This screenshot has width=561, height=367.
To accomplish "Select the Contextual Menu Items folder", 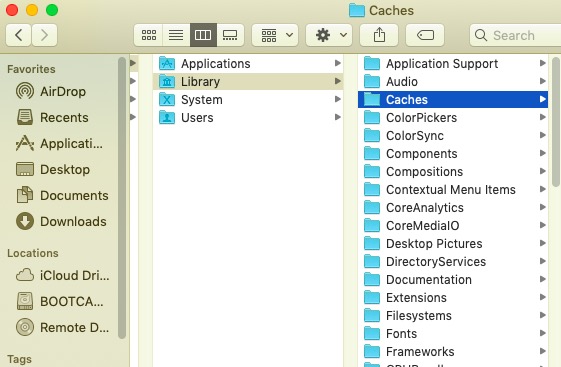I will point(453,190).
